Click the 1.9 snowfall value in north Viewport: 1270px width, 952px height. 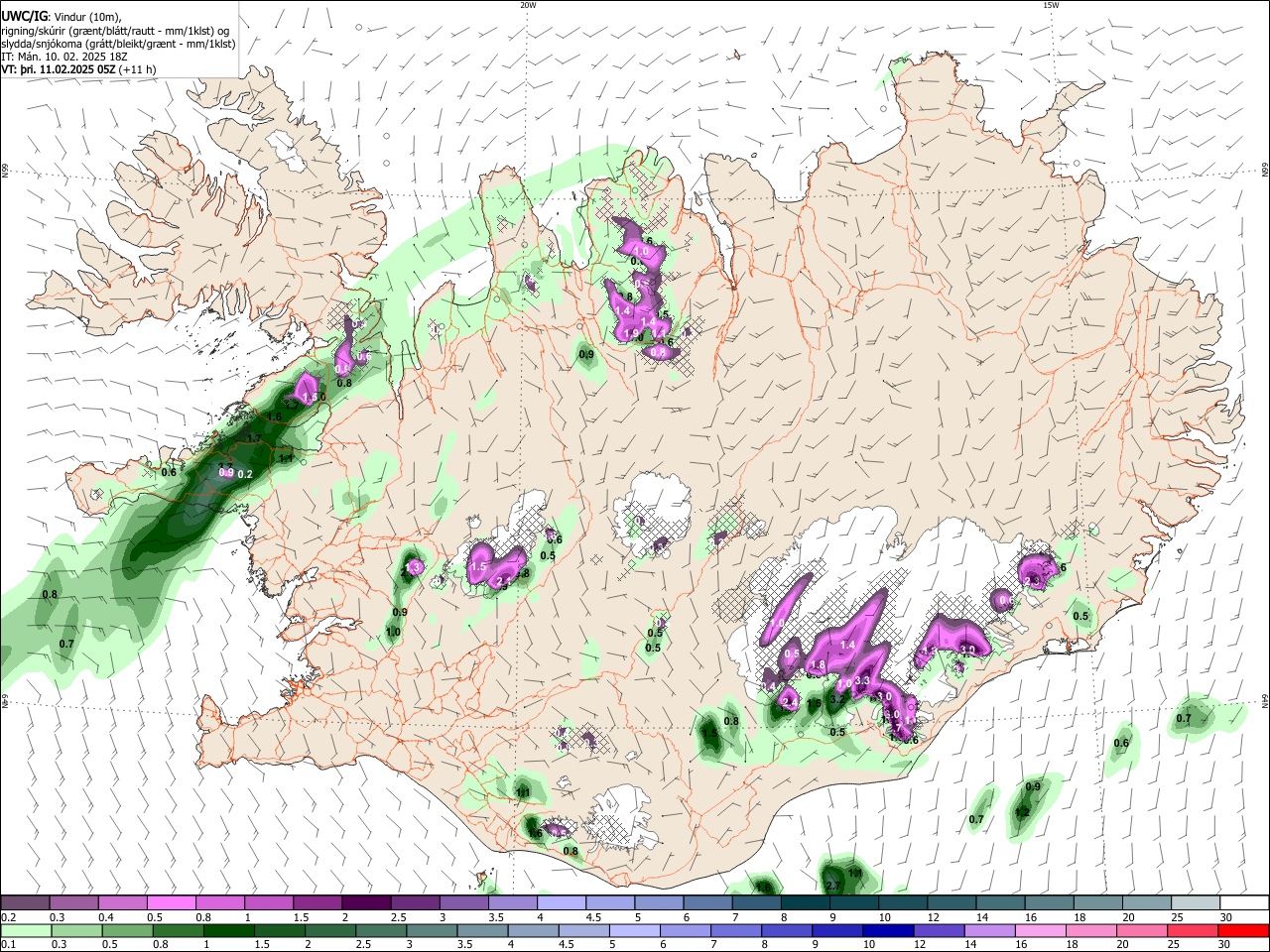coord(633,334)
